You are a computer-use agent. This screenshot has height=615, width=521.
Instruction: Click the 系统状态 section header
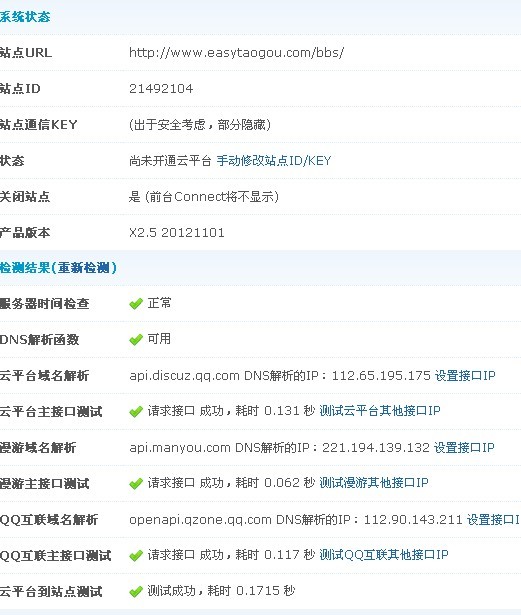pos(25,17)
